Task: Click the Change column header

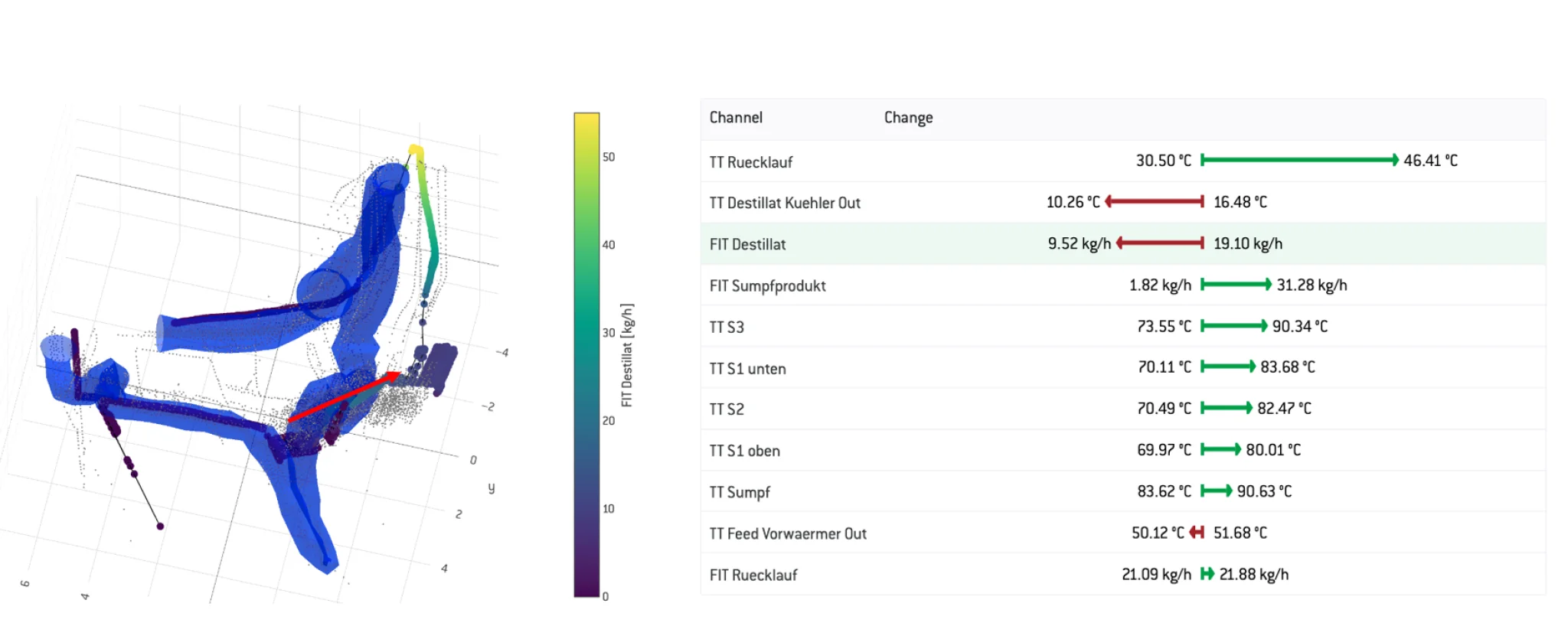Action: (908, 118)
